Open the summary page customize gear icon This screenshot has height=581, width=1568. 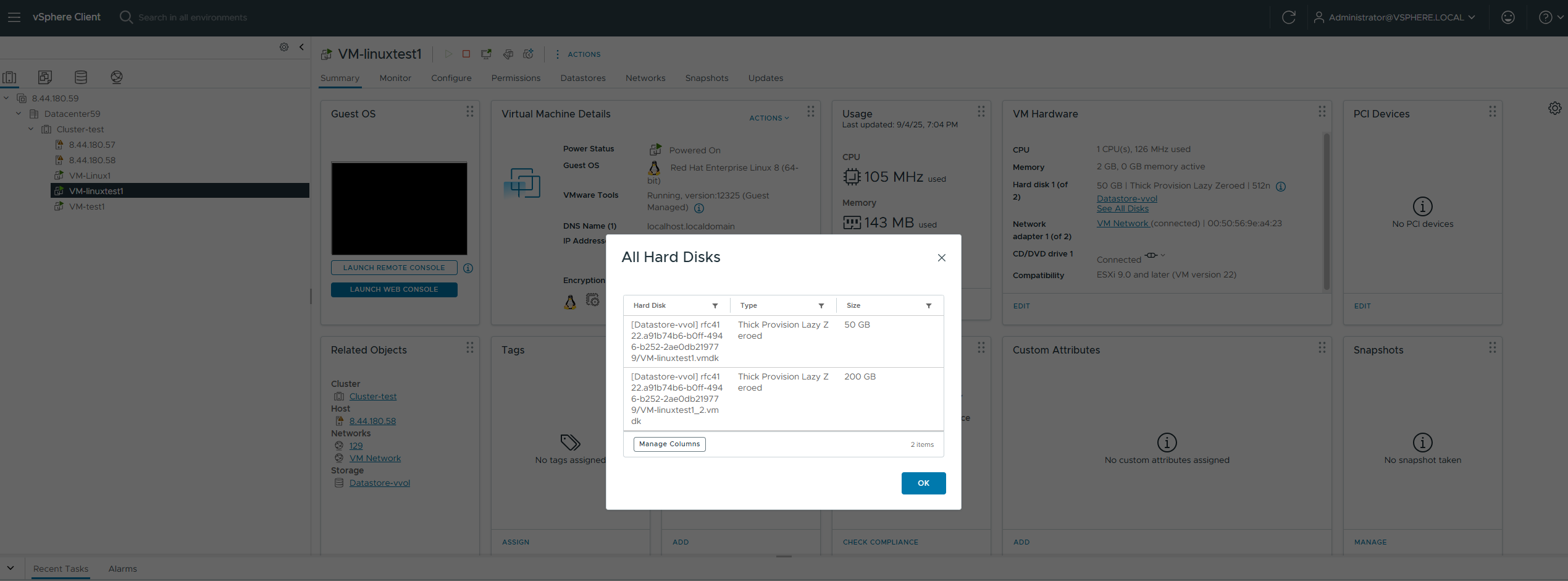[x=1554, y=108]
